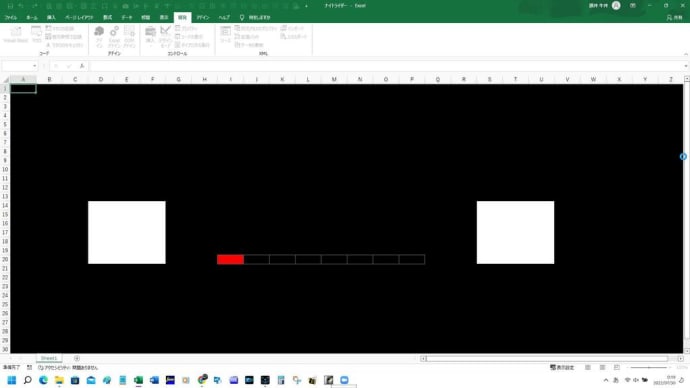Open the Help tab
690x388 pixels.
click(224, 18)
